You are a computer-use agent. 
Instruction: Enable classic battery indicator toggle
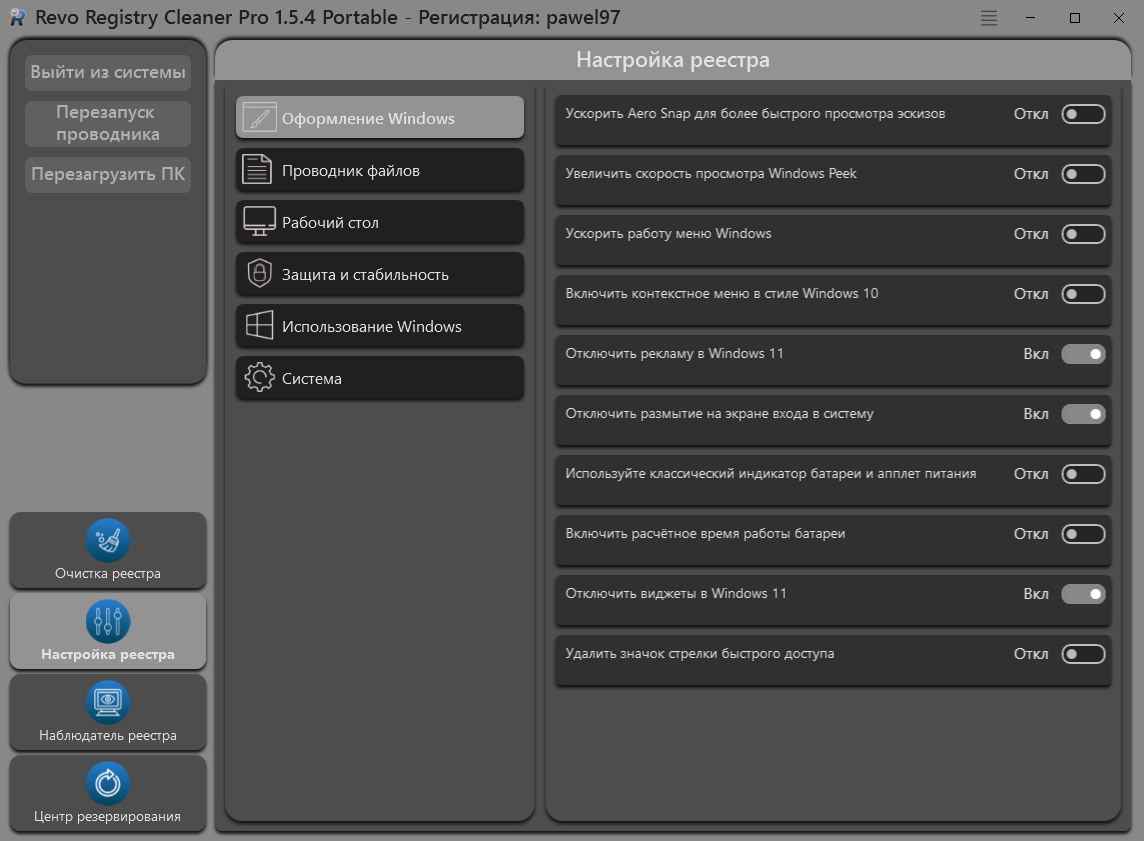coord(1083,474)
